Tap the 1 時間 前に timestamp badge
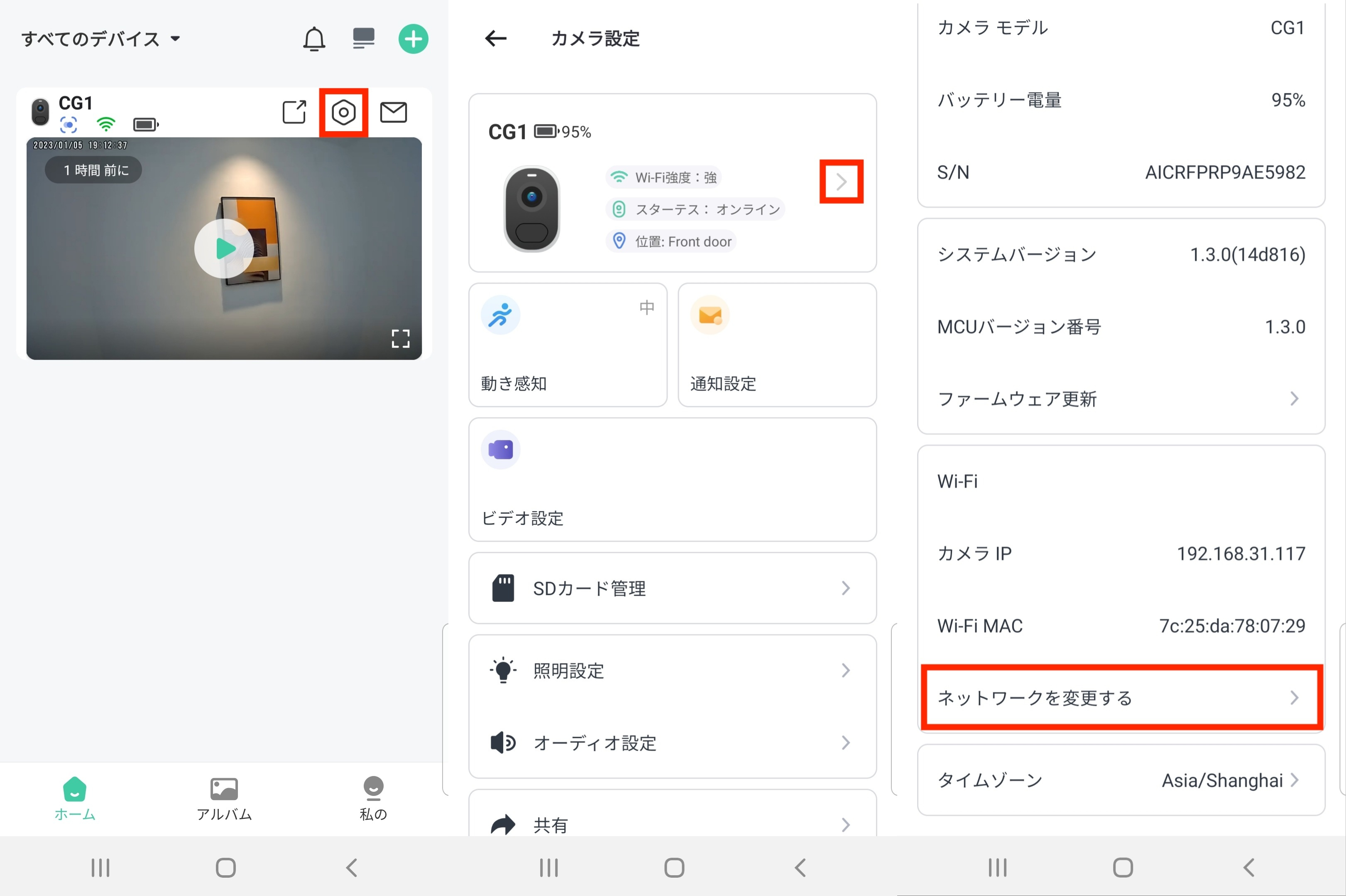Viewport: 1346px width, 896px height. click(x=93, y=170)
